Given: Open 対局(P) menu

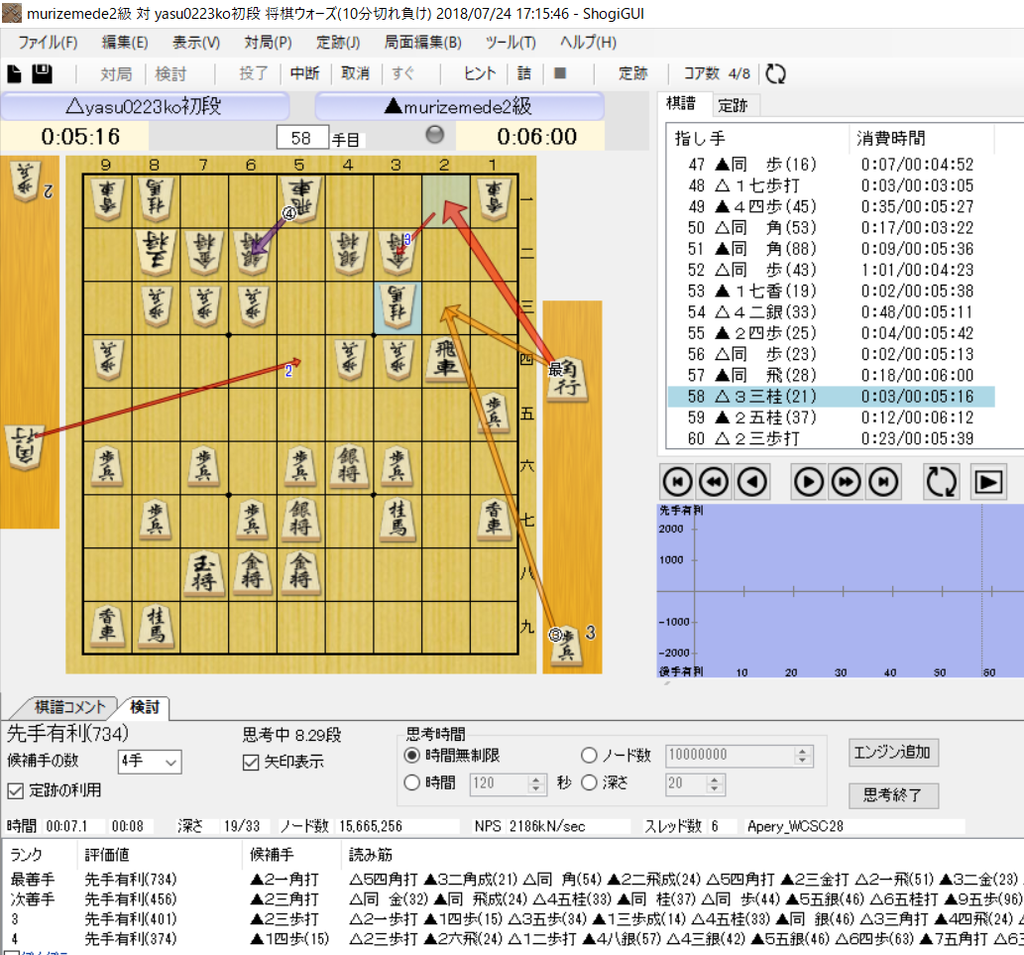Looking at the screenshot, I should click(x=268, y=42).
